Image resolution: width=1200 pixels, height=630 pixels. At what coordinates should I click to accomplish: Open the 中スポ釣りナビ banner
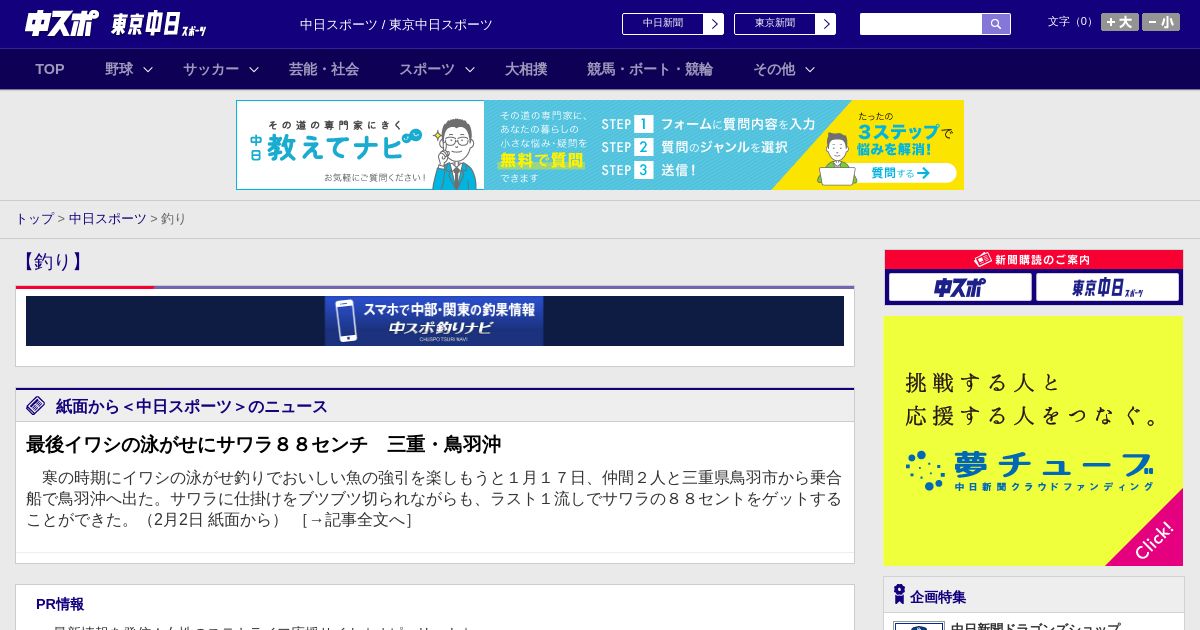(434, 321)
